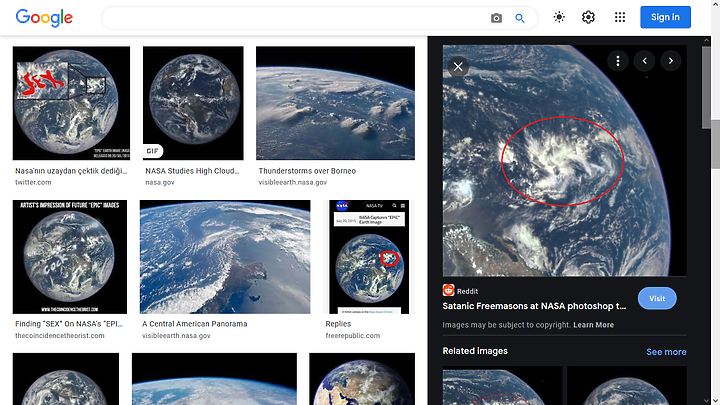Screen dimensions: 720x405
Task: Open three-dot more options in preview
Action: pyautogui.click(x=618, y=61)
